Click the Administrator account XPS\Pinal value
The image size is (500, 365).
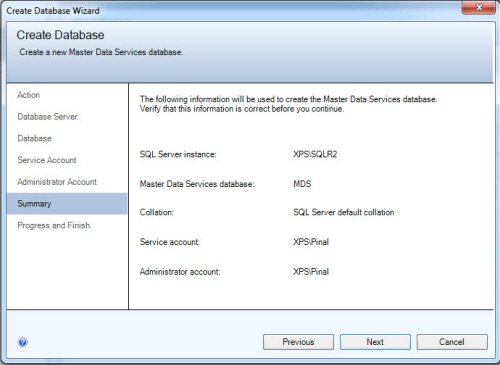click(x=311, y=272)
